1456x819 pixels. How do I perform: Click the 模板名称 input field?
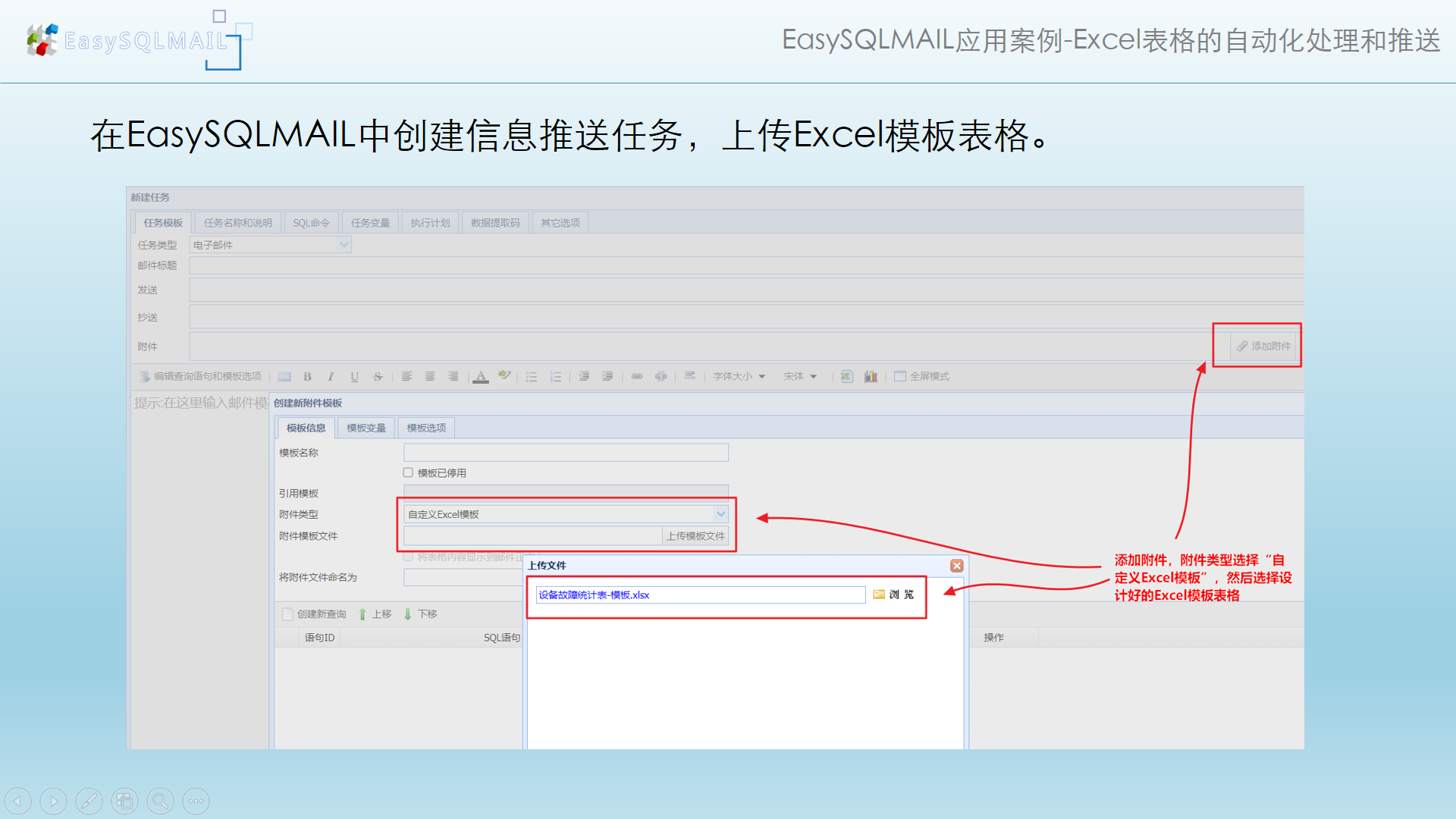566,453
